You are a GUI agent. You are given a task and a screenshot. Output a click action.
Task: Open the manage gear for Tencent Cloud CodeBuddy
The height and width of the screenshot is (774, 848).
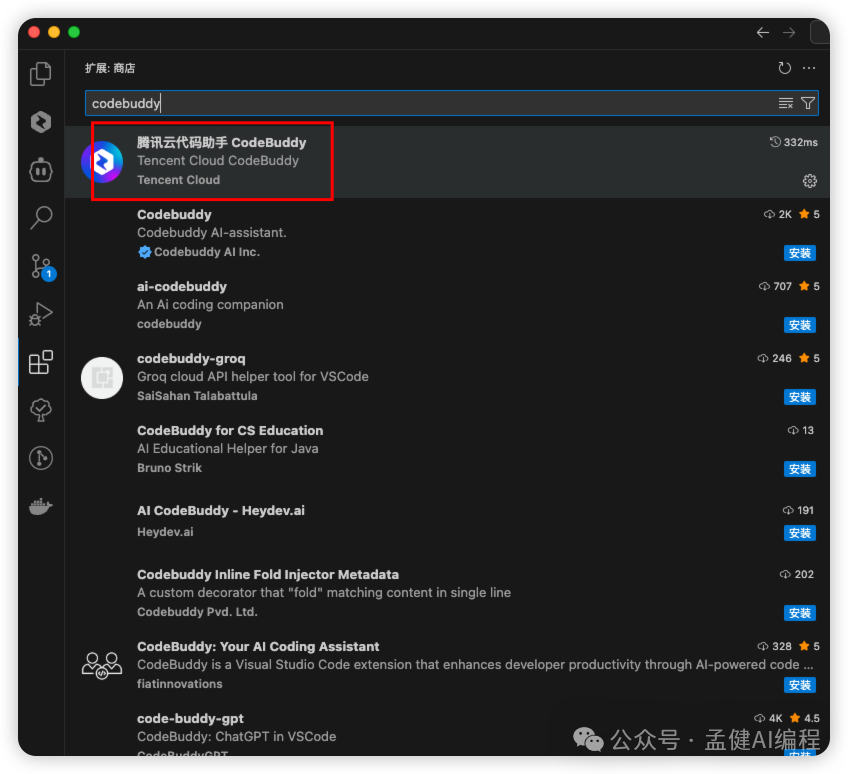pos(810,181)
